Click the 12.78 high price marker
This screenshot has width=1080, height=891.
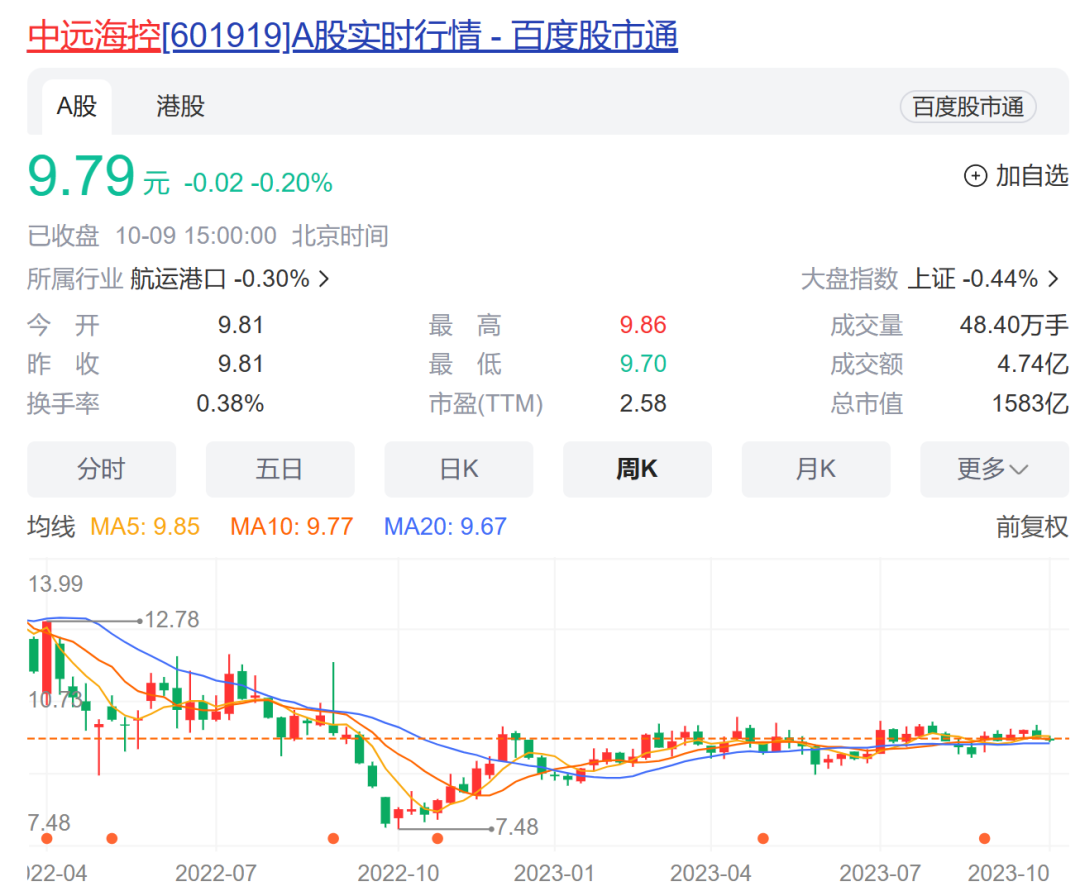pyautogui.click(x=172, y=620)
